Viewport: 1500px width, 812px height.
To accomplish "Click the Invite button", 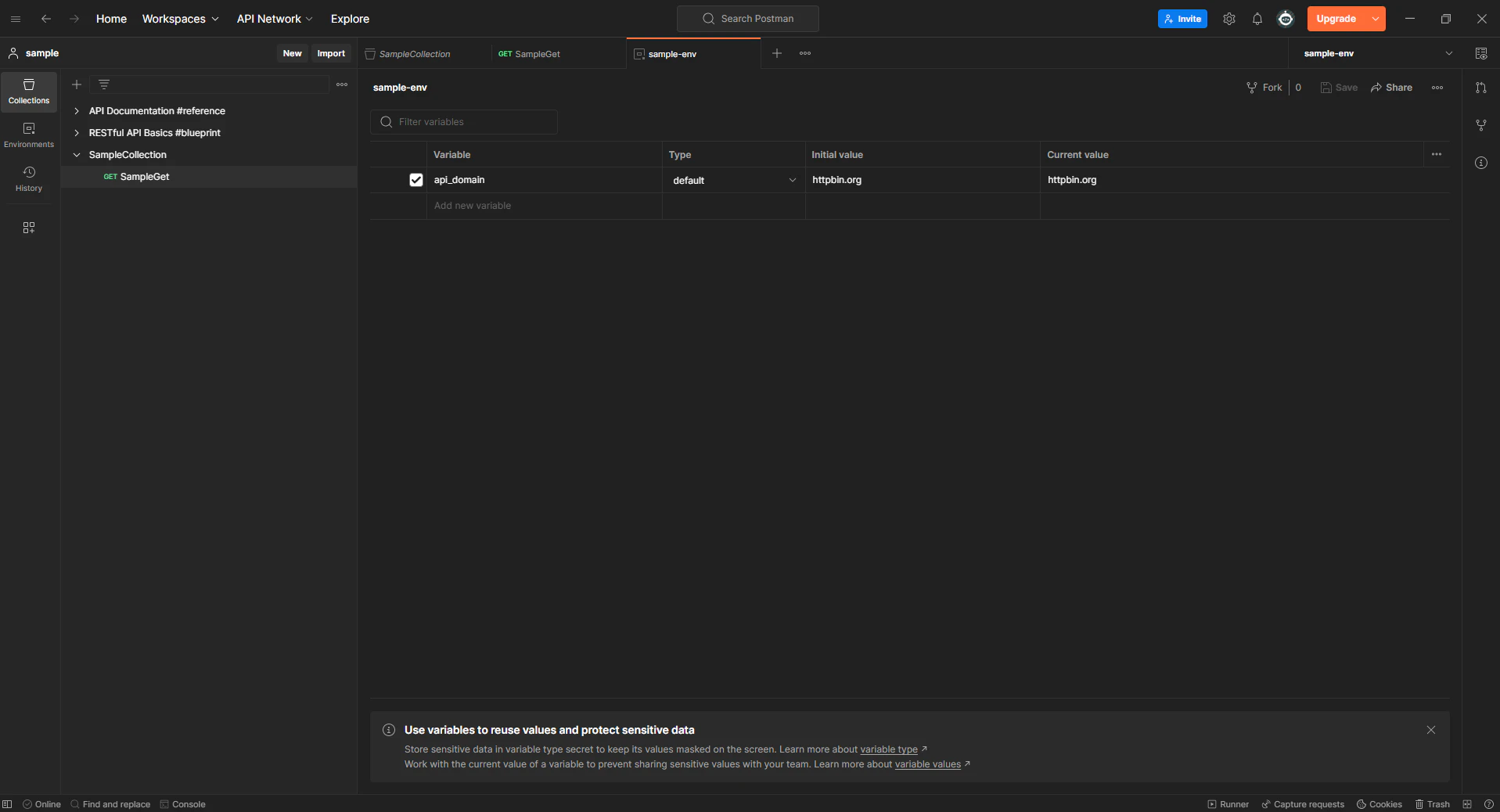I will [1182, 19].
